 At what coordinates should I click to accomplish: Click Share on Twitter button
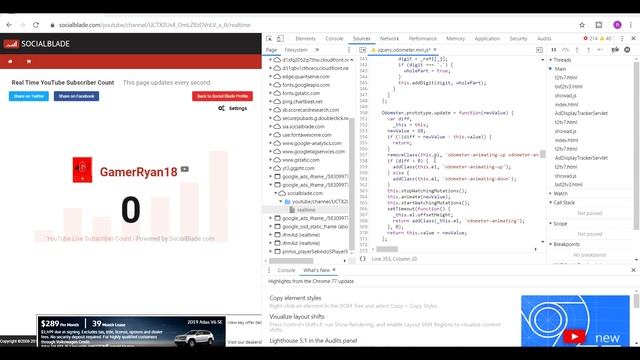click(29, 96)
